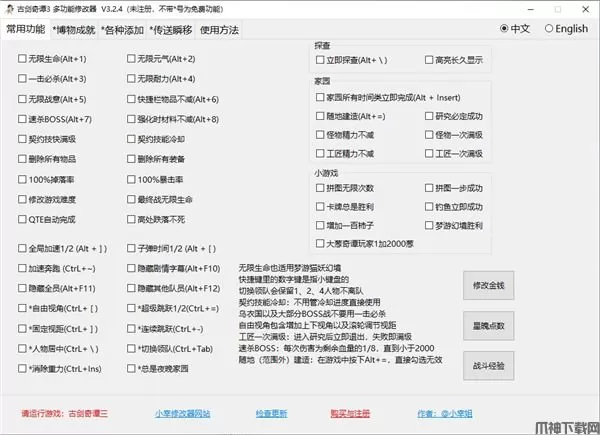Check 删除所有物品 option
The height and width of the screenshot is (435, 600).
point(22,159)
